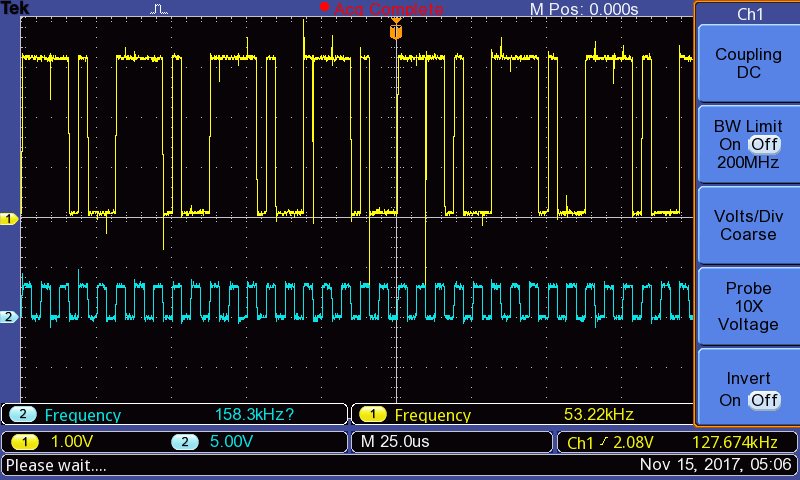Click the channel 1 badge next to 1.00V
This screenshot has height=480, width=800.
pyautogui.click(x=24, y=442)
